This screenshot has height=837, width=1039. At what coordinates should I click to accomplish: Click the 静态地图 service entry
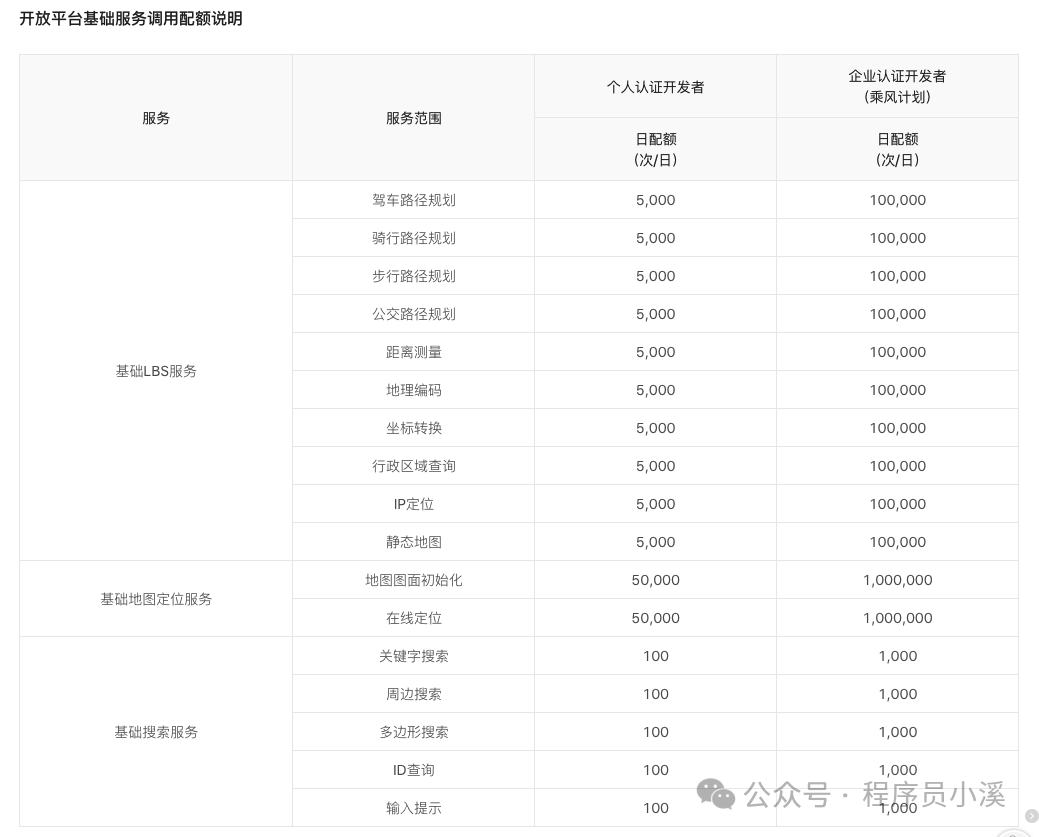coord(412,541)
